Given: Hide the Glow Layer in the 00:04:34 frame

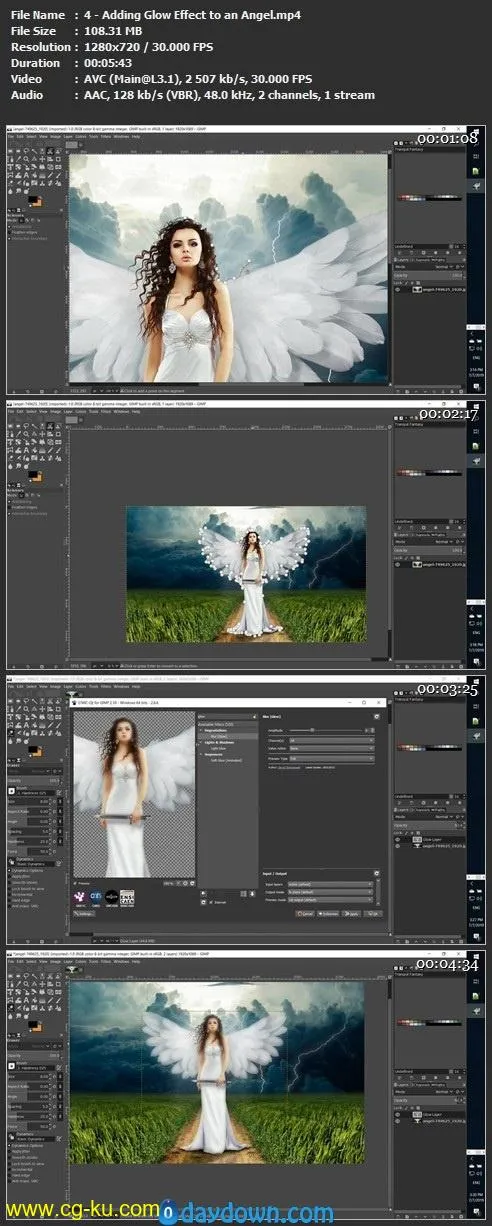Looking at the screenshot, I should point(398,1114).
